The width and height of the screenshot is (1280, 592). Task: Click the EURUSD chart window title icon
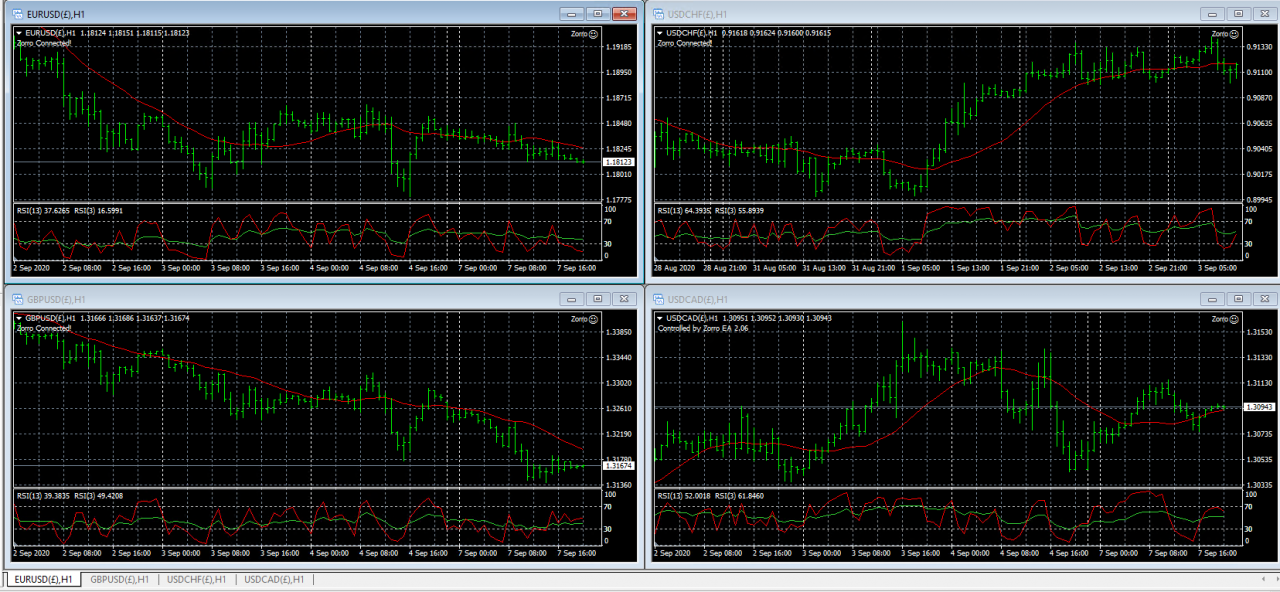17,14
